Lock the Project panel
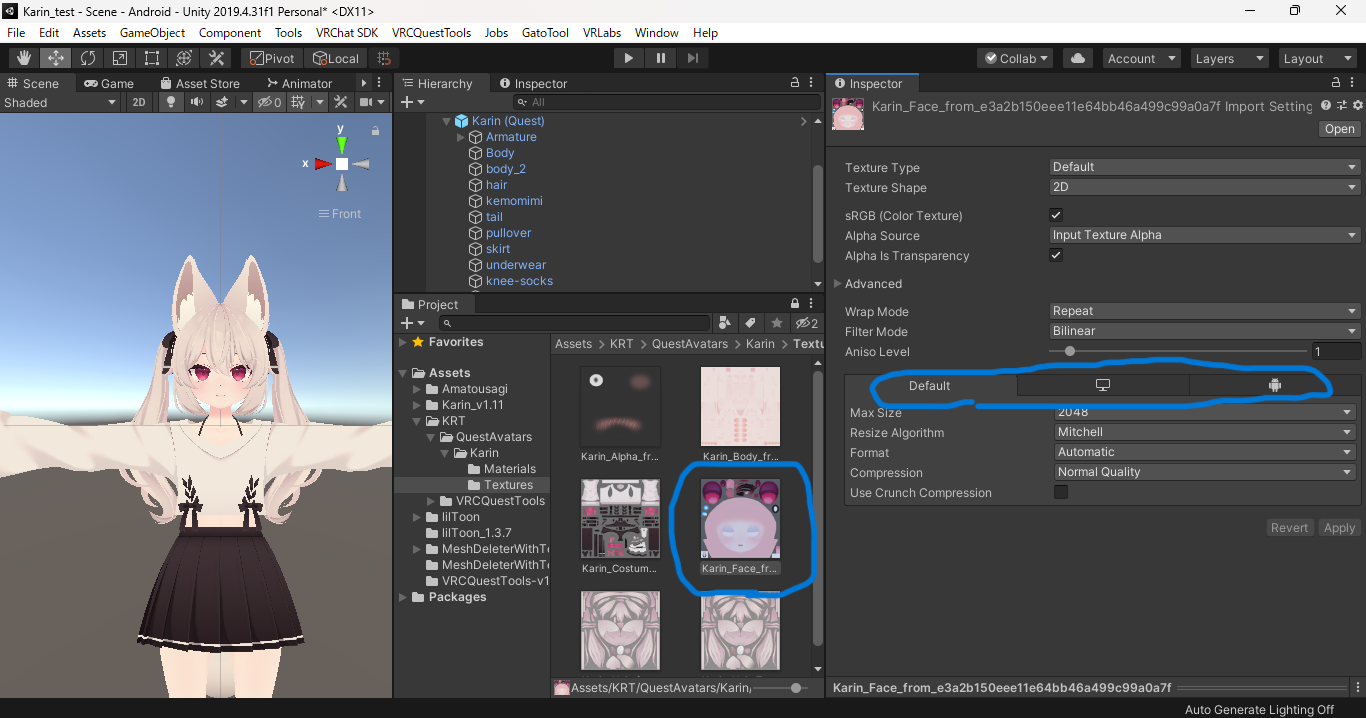The image size is (1366, 718). click(795, 304)
